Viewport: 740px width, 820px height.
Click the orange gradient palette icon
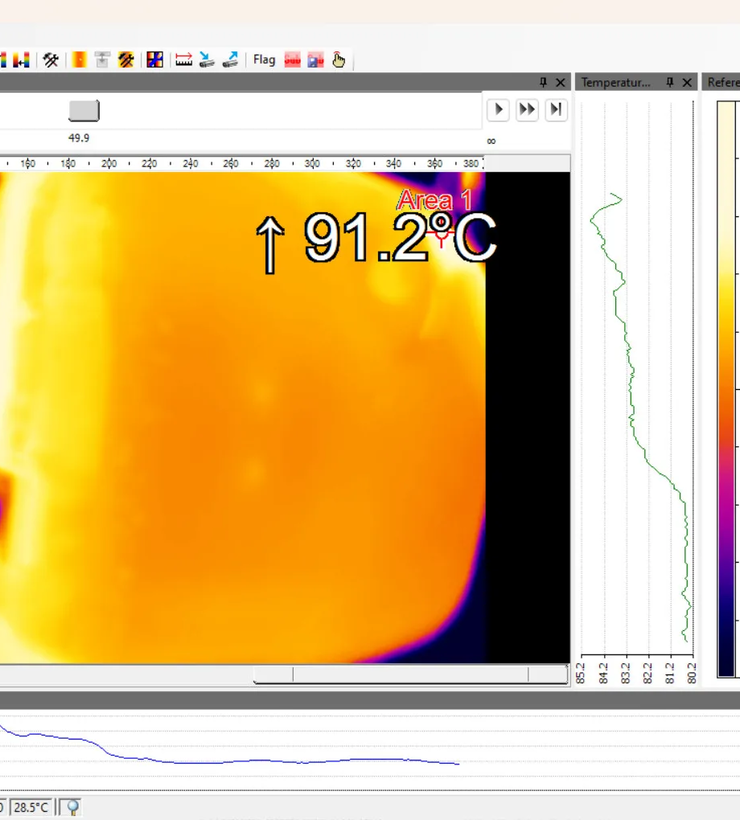pos(78,60)
